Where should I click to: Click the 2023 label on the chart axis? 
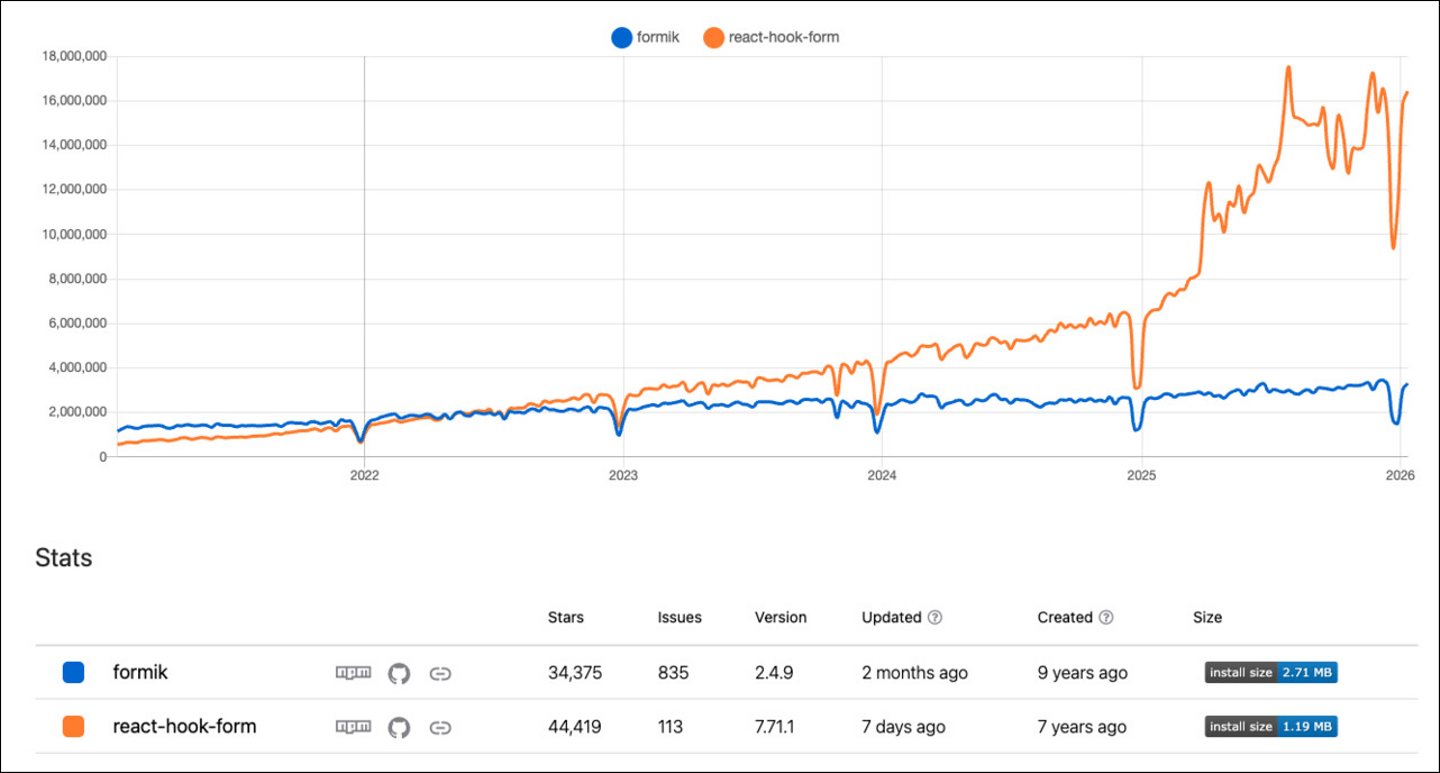coord(623,477)
